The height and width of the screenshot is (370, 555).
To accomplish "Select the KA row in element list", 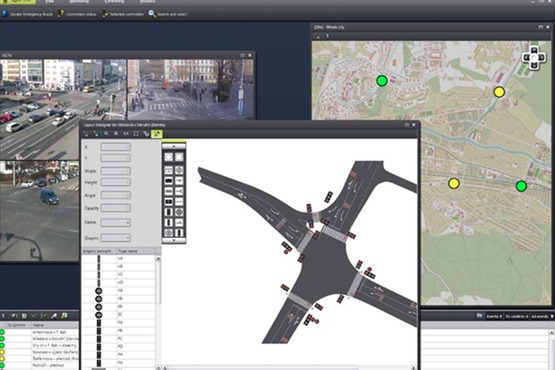I will [x=118, y=291].
